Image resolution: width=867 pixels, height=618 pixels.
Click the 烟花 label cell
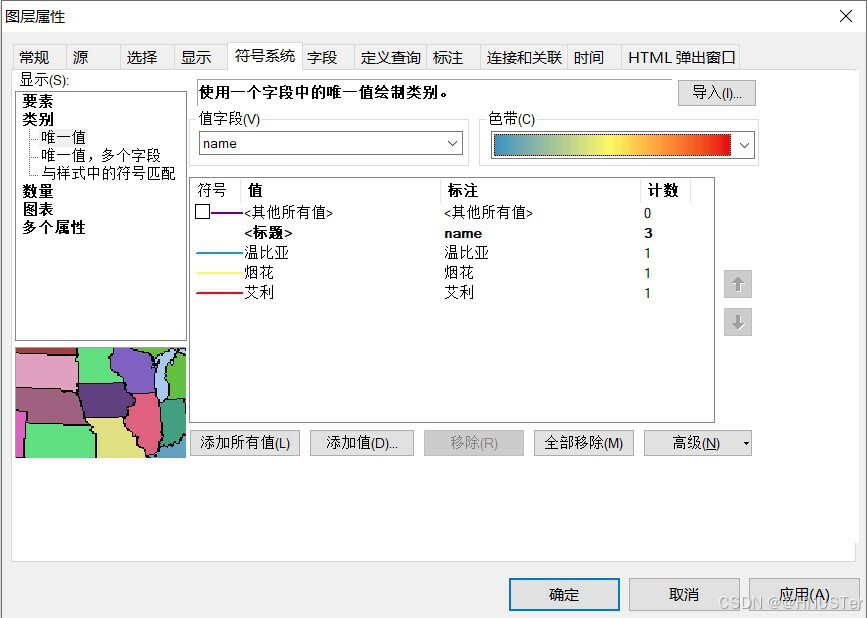tap(459, 273)
